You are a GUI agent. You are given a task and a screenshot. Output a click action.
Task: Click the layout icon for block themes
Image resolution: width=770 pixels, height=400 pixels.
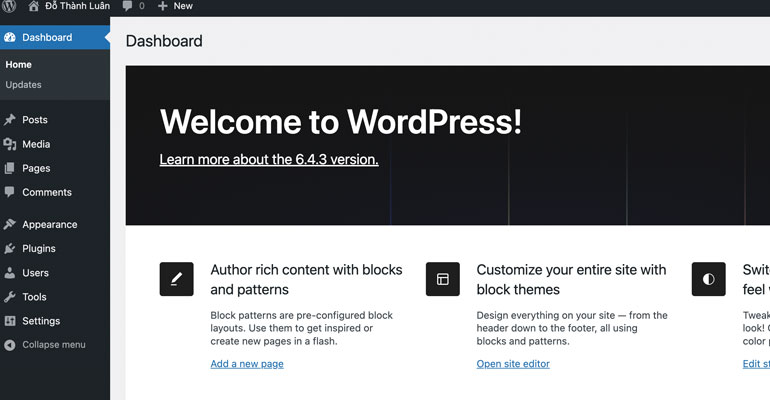click(x=442, y=279)
